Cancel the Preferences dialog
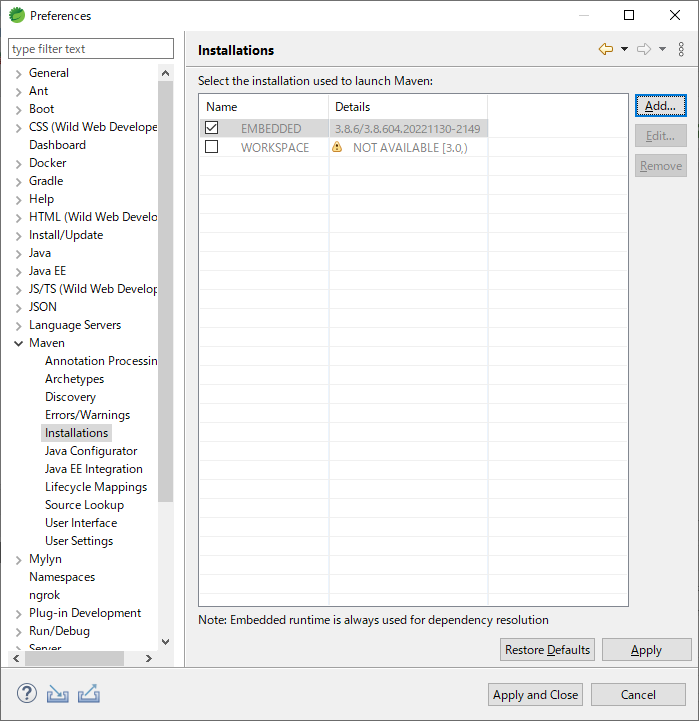699x721 pixels. click(x=638, y=694)
